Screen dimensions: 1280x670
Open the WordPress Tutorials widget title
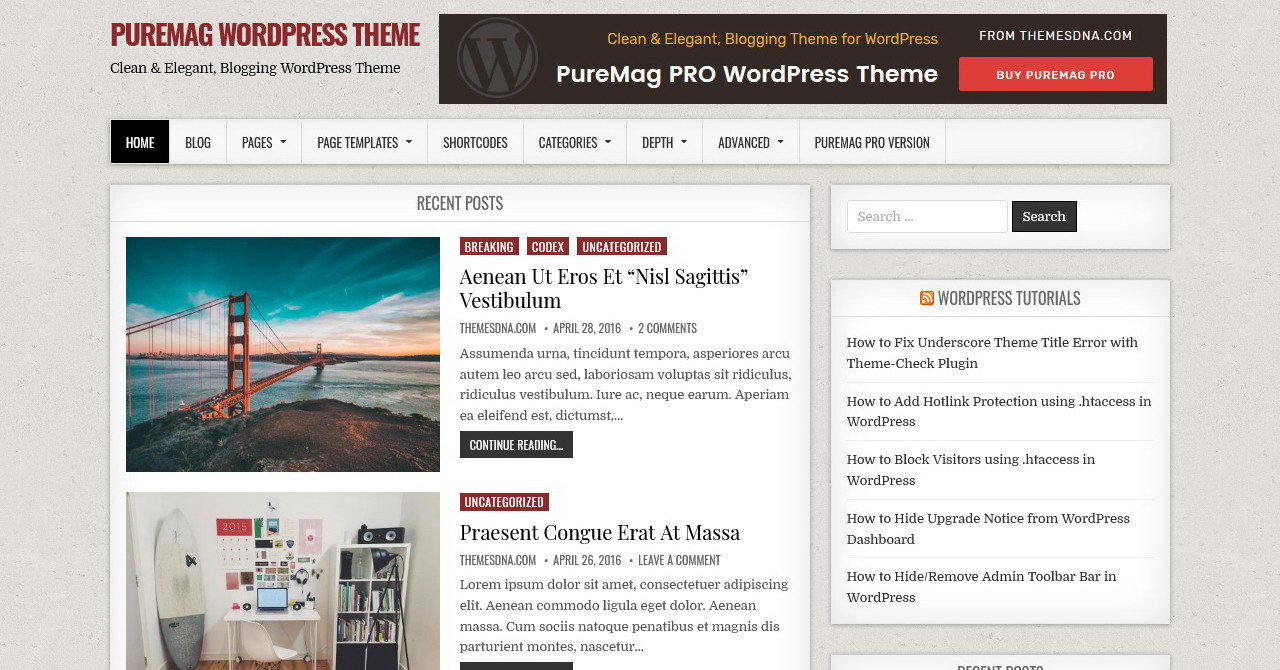[1009, 298]
